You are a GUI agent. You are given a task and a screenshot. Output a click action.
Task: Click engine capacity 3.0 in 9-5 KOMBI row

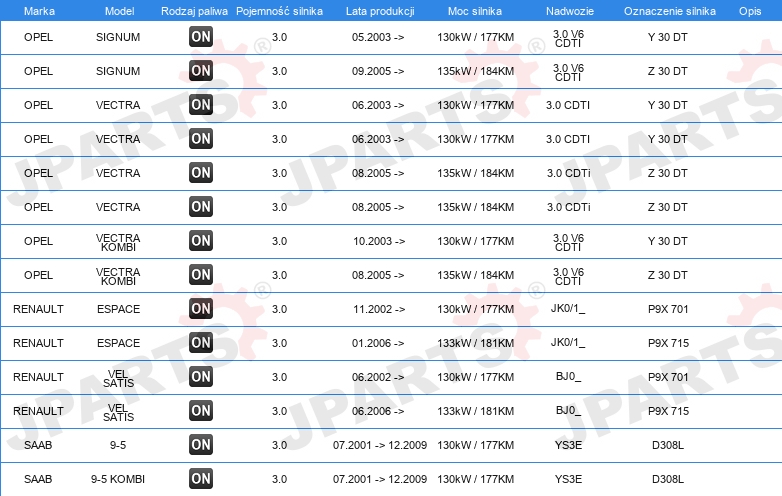(x=279, y=479)
